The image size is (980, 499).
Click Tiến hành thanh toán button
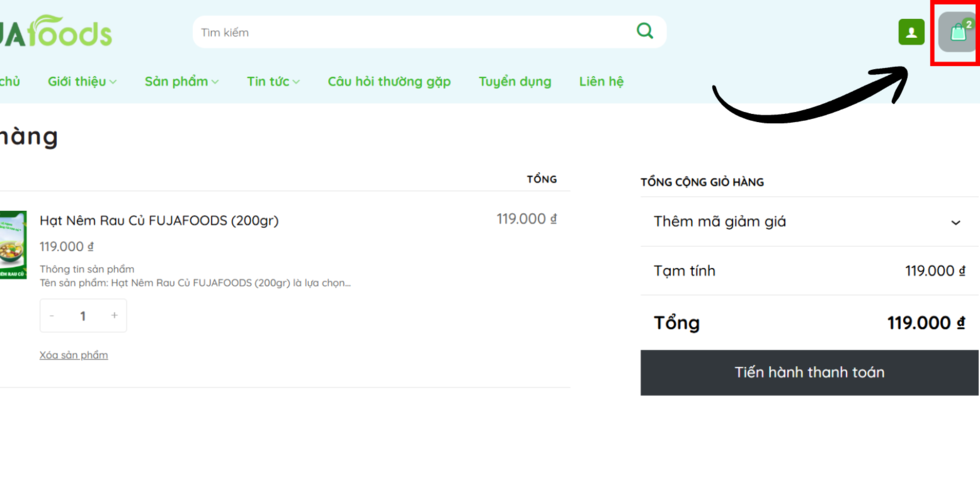click(809, 373)
